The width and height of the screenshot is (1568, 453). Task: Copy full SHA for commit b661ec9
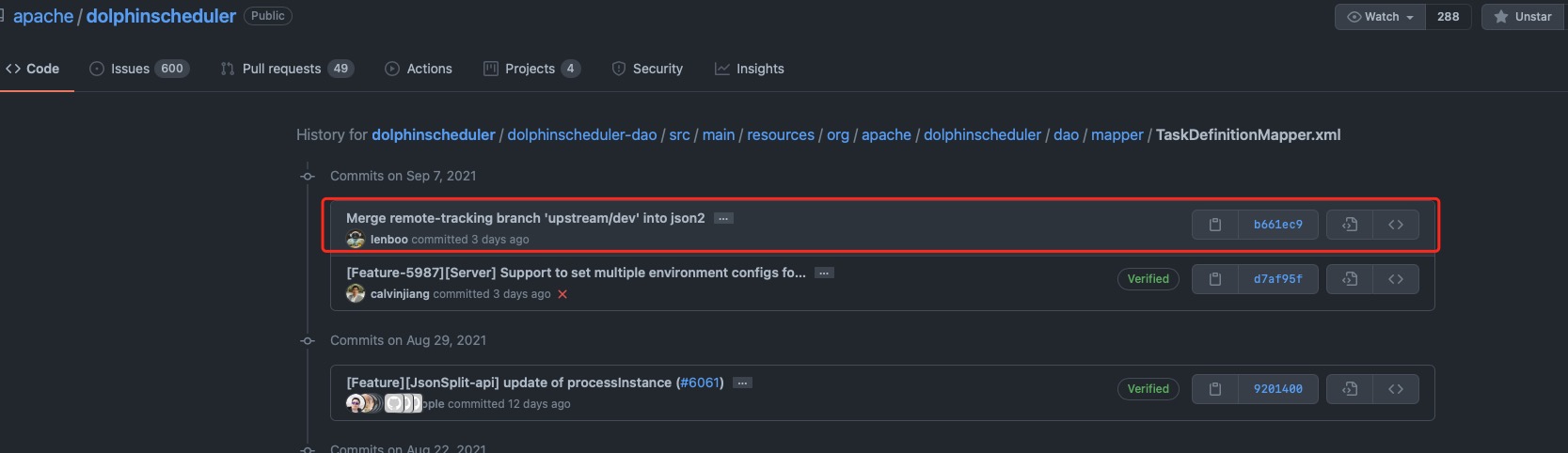click(1214, 225)
